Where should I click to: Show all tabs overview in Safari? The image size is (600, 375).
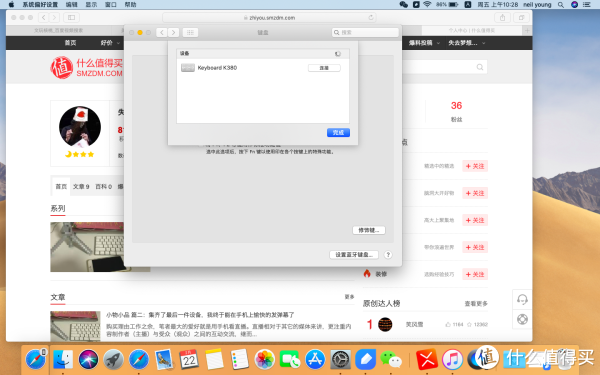point(521,18)
